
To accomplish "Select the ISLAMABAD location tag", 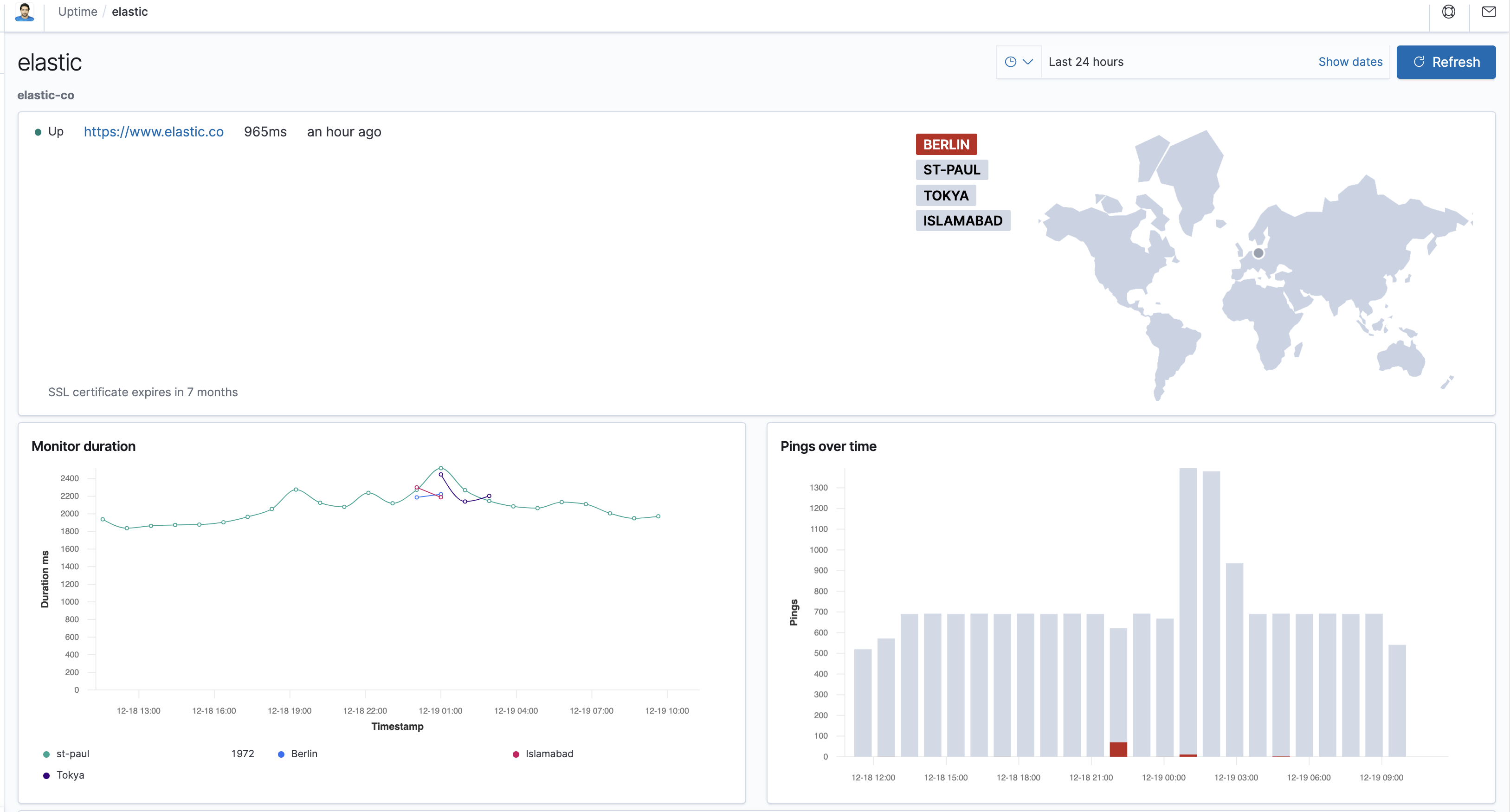I will click(962, 221).
